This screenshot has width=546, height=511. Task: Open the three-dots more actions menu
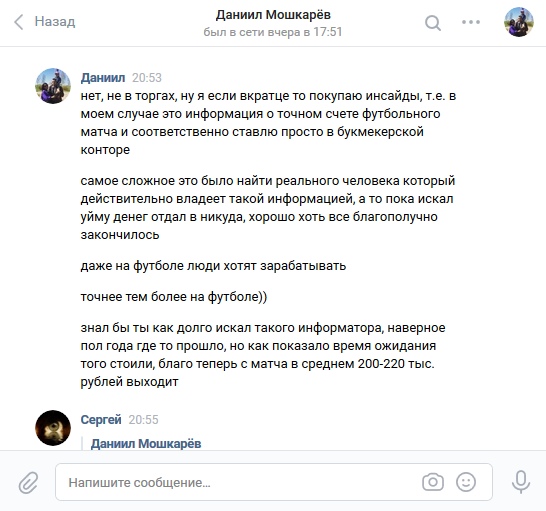(471, 22)
